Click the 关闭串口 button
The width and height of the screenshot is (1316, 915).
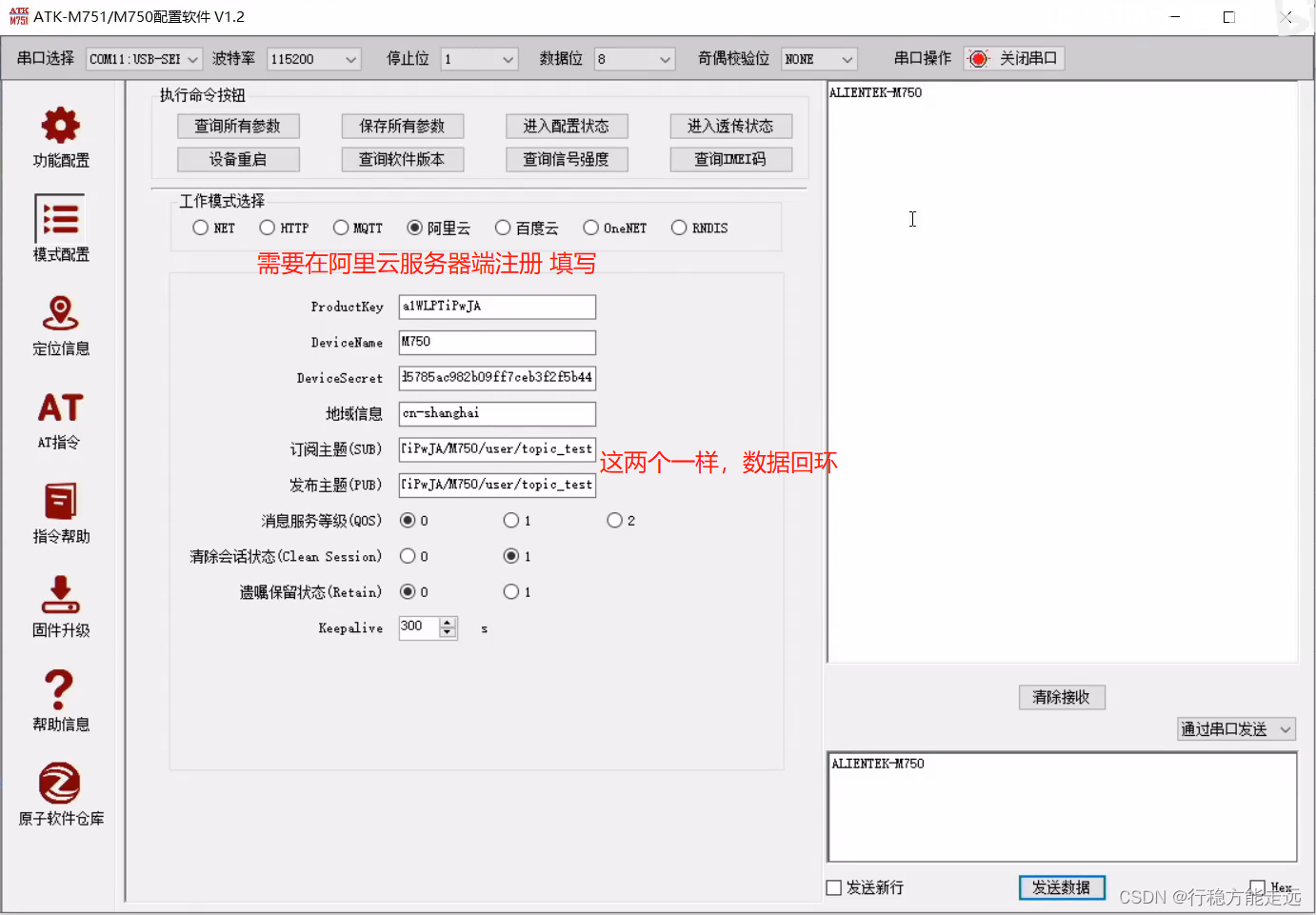tap(1013, 59)
